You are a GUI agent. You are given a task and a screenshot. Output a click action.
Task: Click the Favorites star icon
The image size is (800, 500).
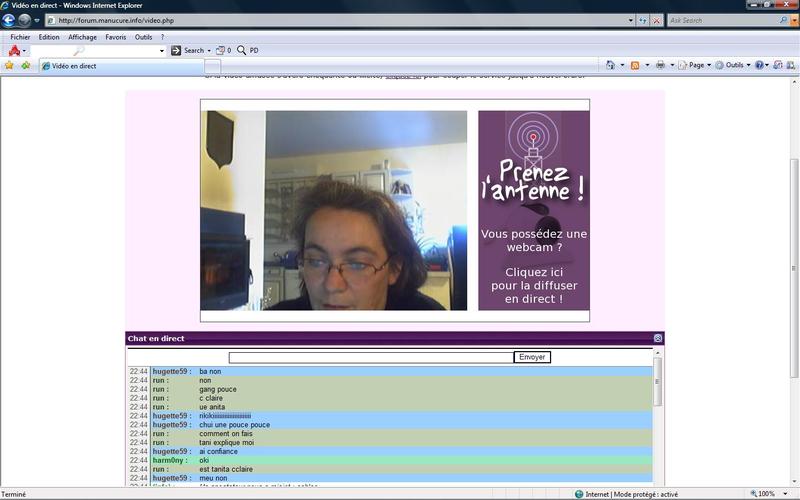[x=9, y=65]
